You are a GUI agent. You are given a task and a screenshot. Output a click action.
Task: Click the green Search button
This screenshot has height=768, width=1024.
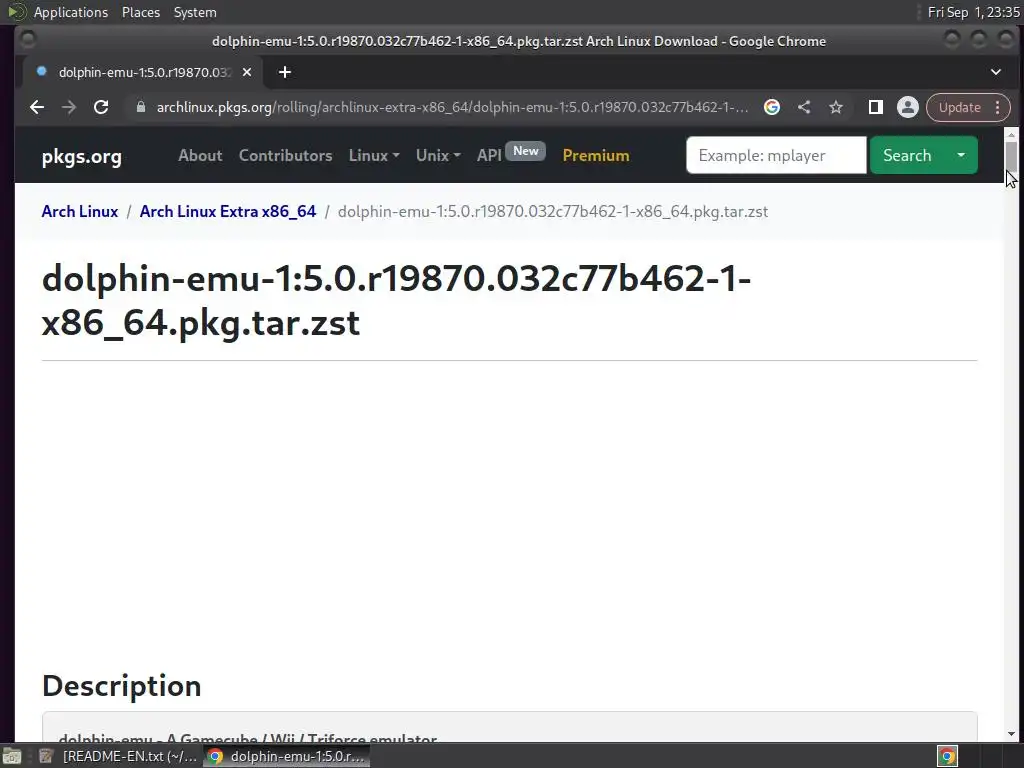[x=907, y=155]
